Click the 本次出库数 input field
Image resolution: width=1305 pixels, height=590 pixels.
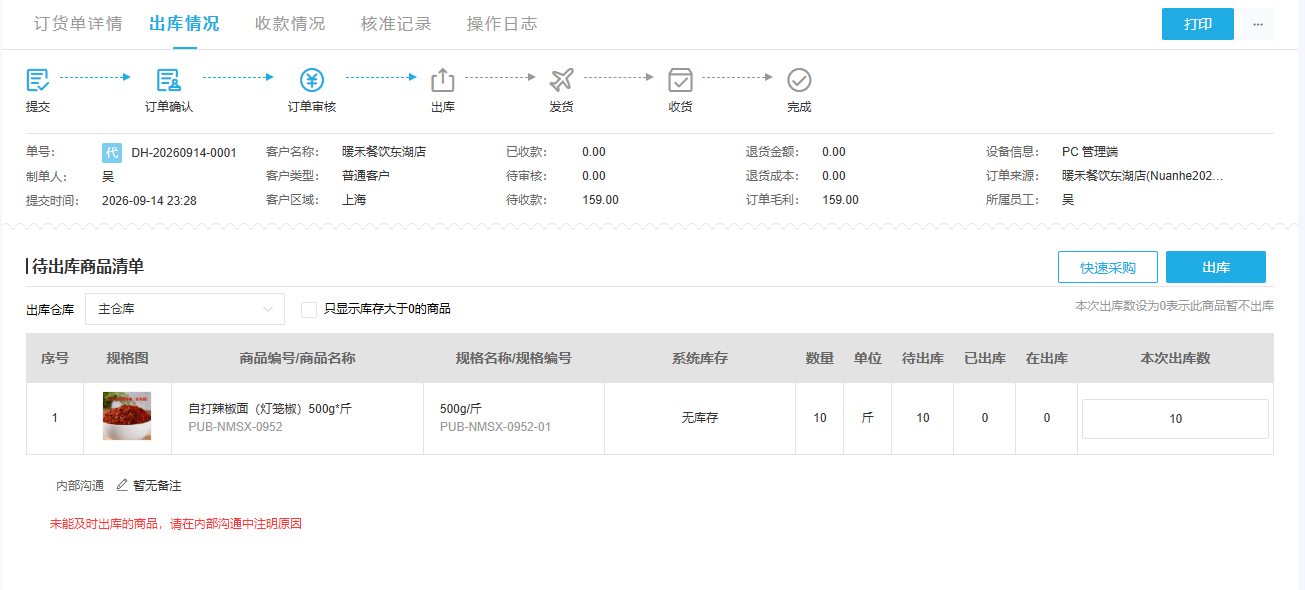click(x=1175, y=419)
